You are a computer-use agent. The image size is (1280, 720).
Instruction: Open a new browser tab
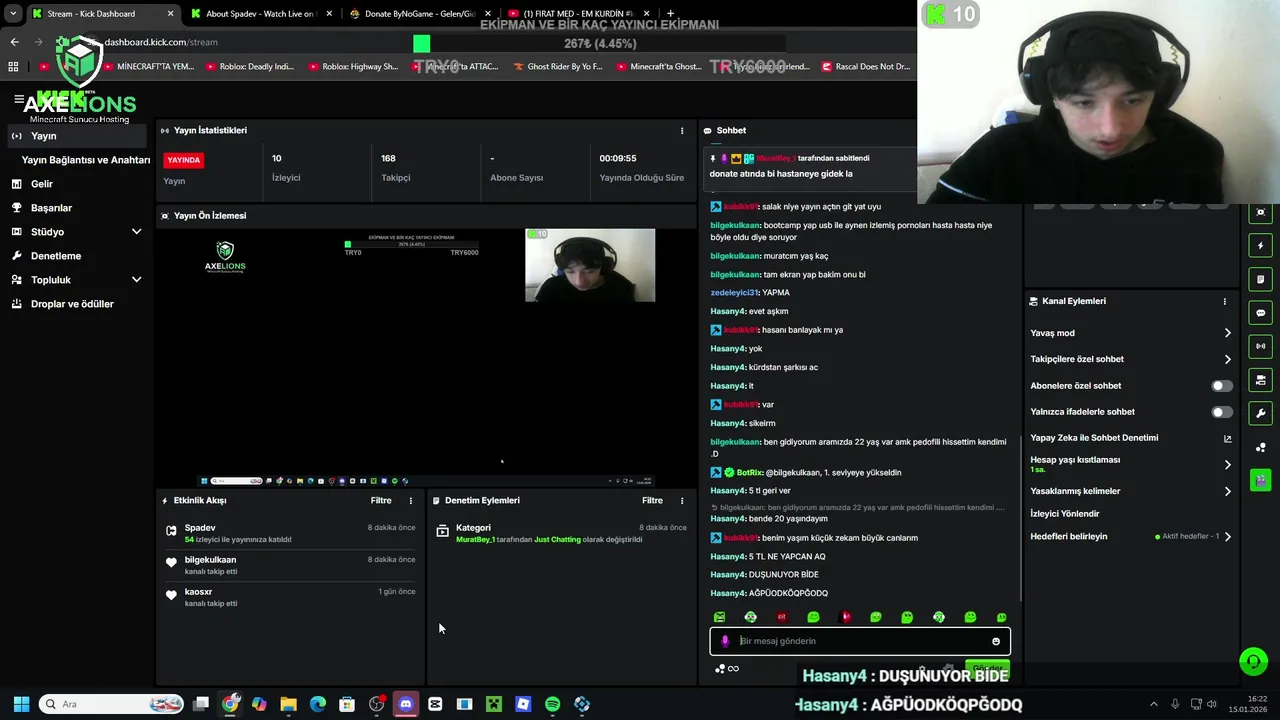[671, 14]
